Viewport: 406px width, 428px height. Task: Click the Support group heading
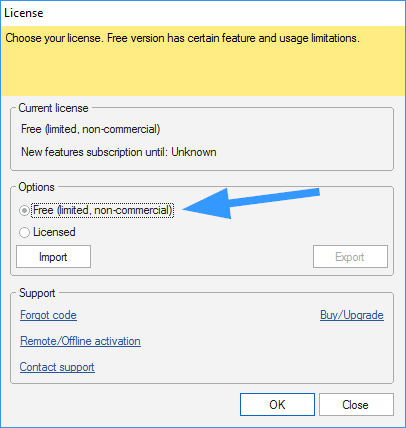37,293
